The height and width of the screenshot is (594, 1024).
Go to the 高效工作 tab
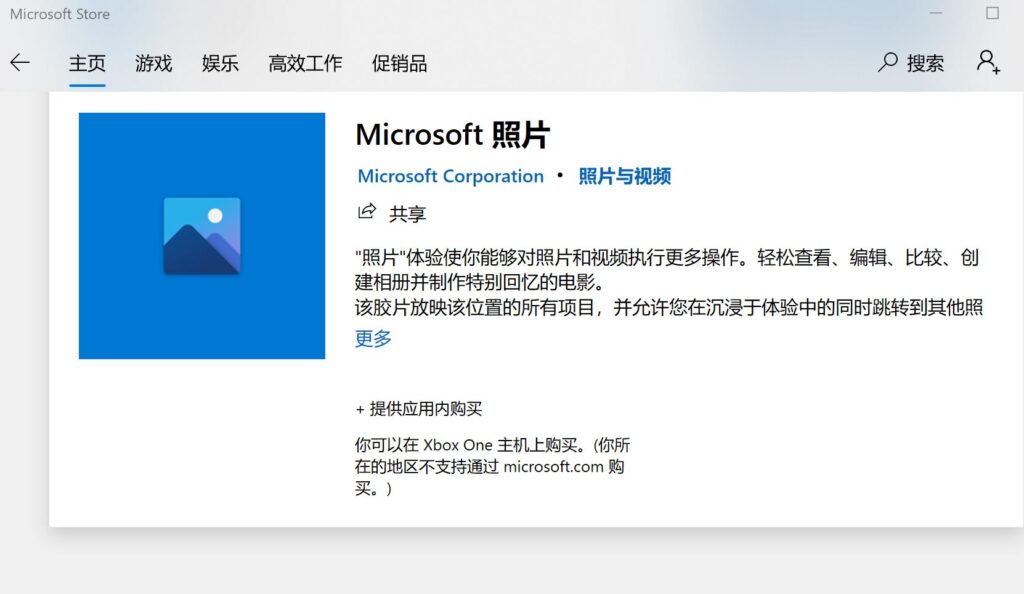point(305,63)
